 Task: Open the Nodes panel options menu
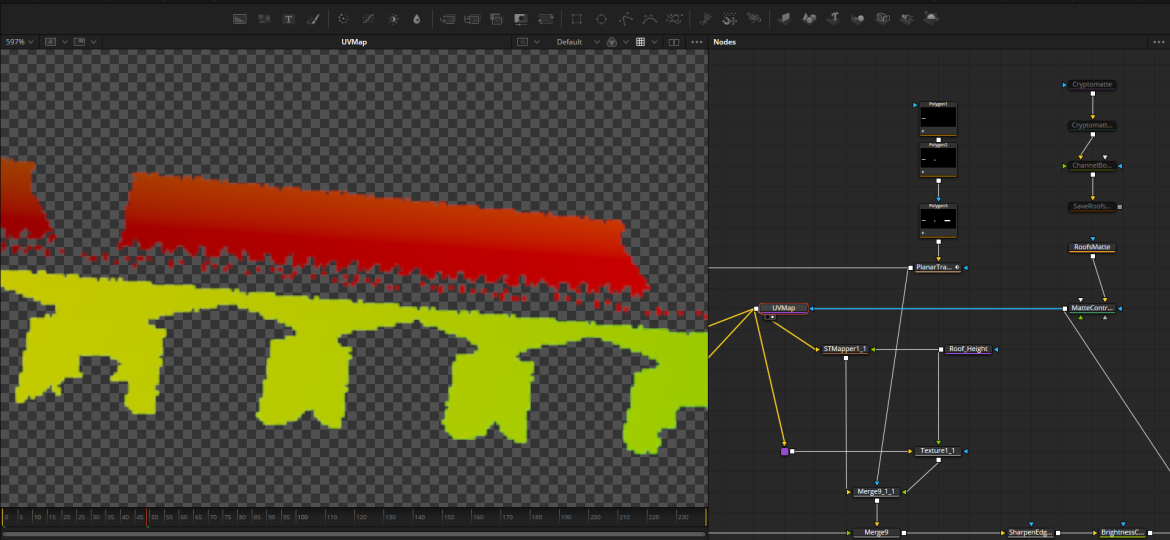1157,42
